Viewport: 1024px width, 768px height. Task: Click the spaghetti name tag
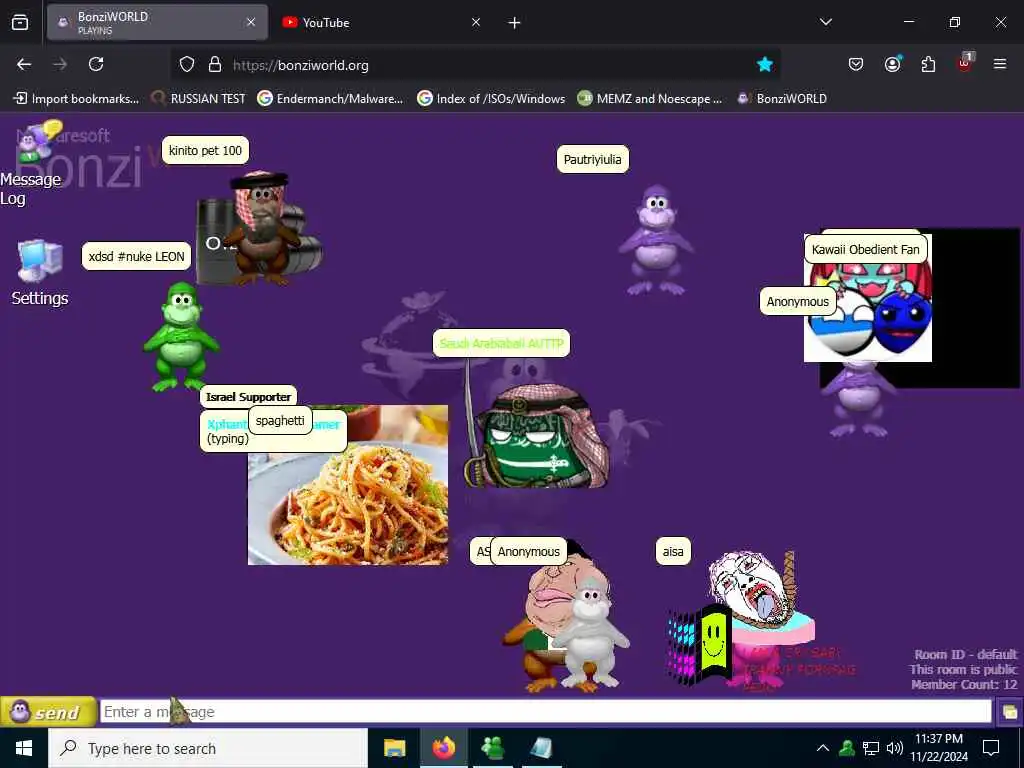tap(280, 421)
